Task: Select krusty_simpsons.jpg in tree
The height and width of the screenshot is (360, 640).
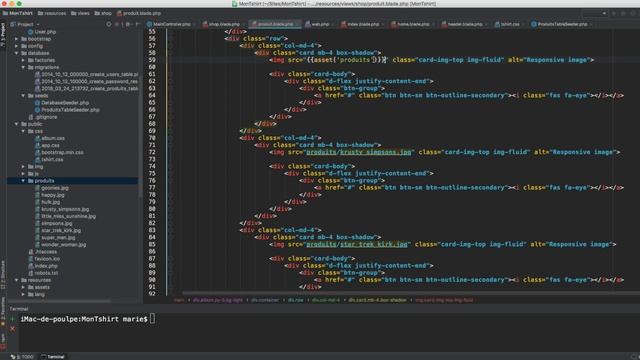Action: 62,209
